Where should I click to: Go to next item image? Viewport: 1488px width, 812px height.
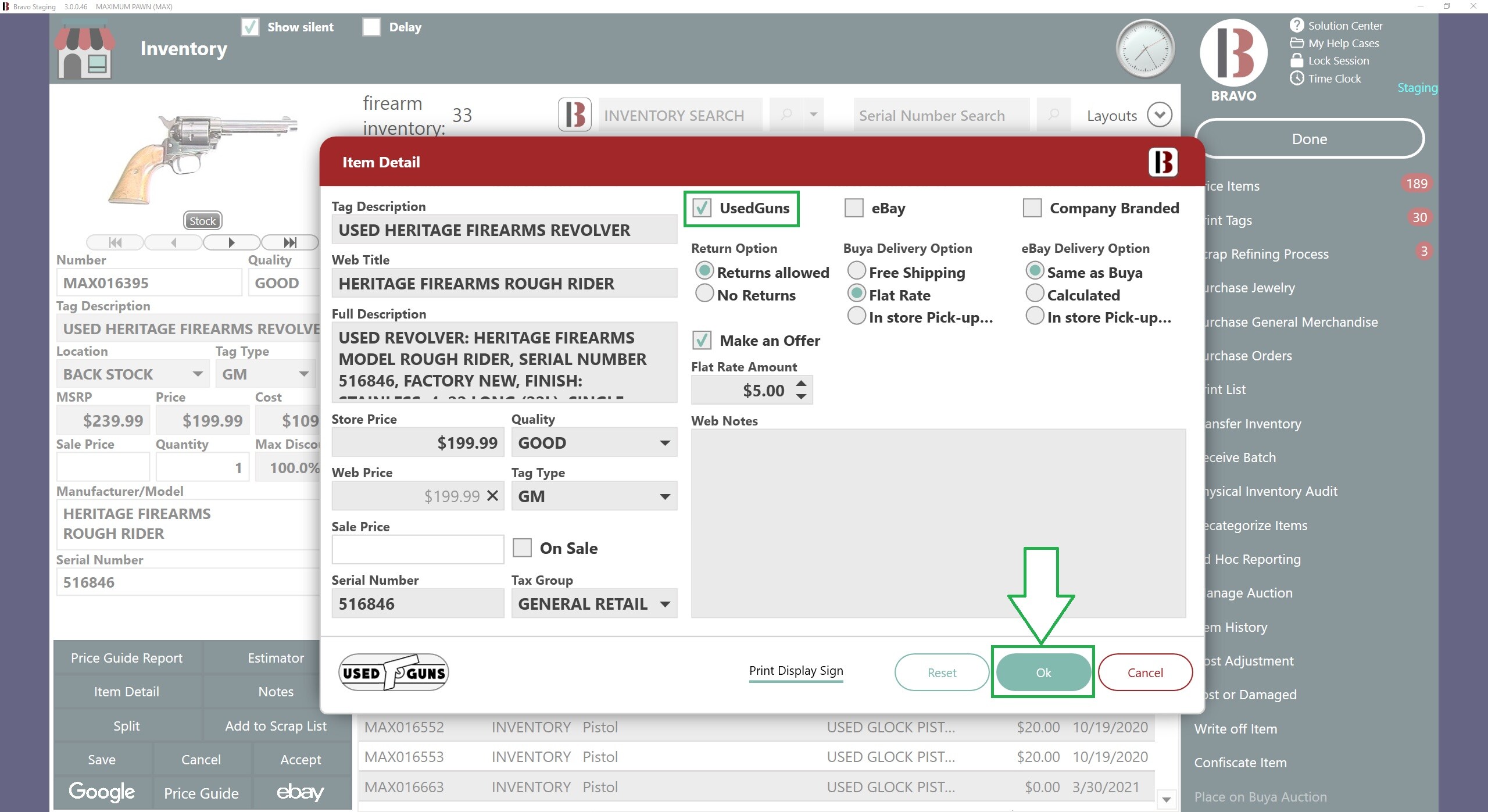[231, 242]
